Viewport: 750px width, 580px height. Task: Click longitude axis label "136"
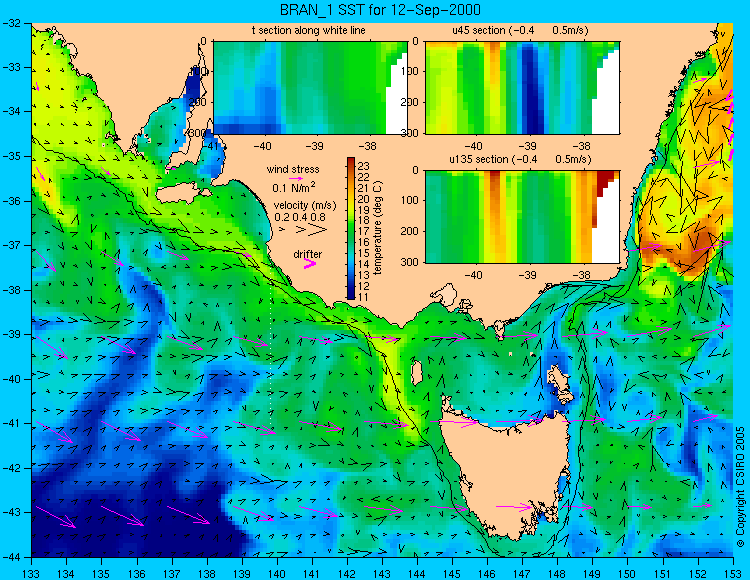coord(137,573)
